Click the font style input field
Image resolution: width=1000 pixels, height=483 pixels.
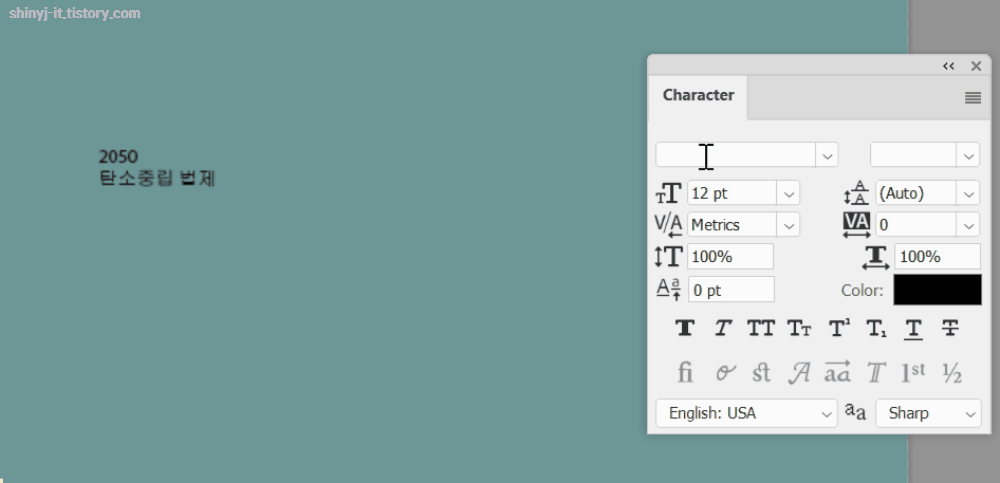[913, 156]
